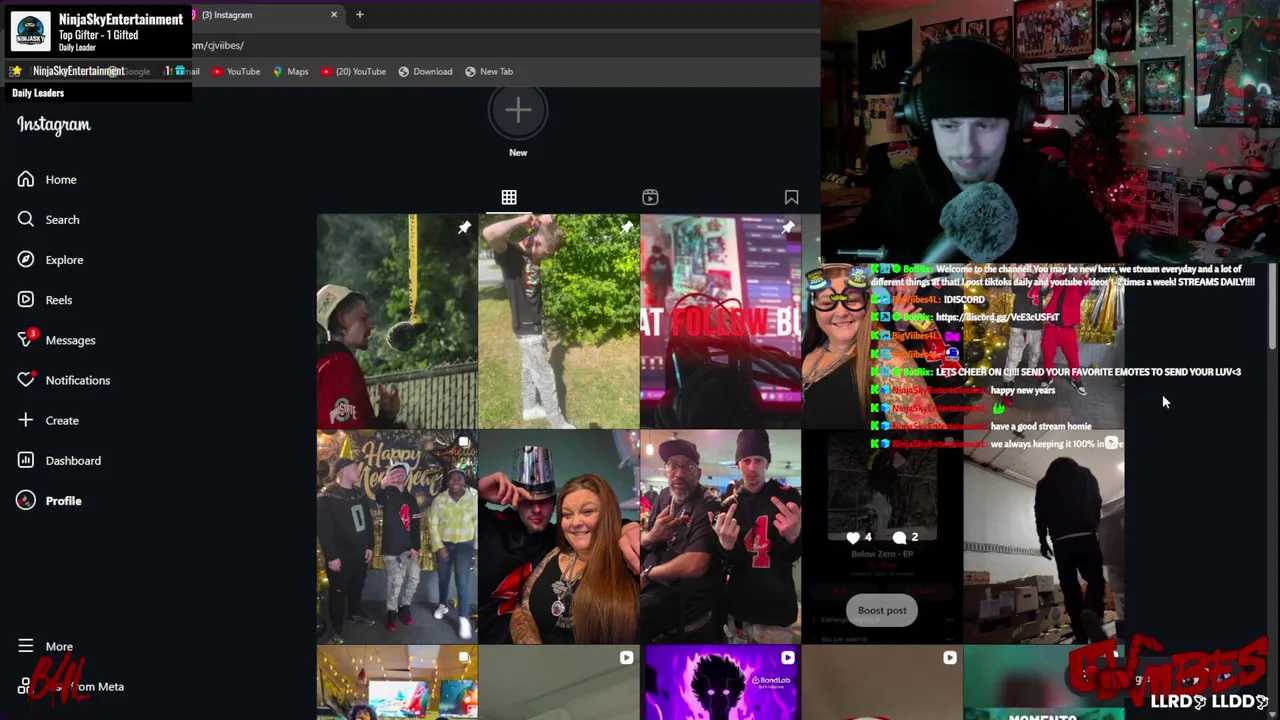Select the Create plus icon in sidebar
The image size is (1280, 720).
click(x=26, y=420)
